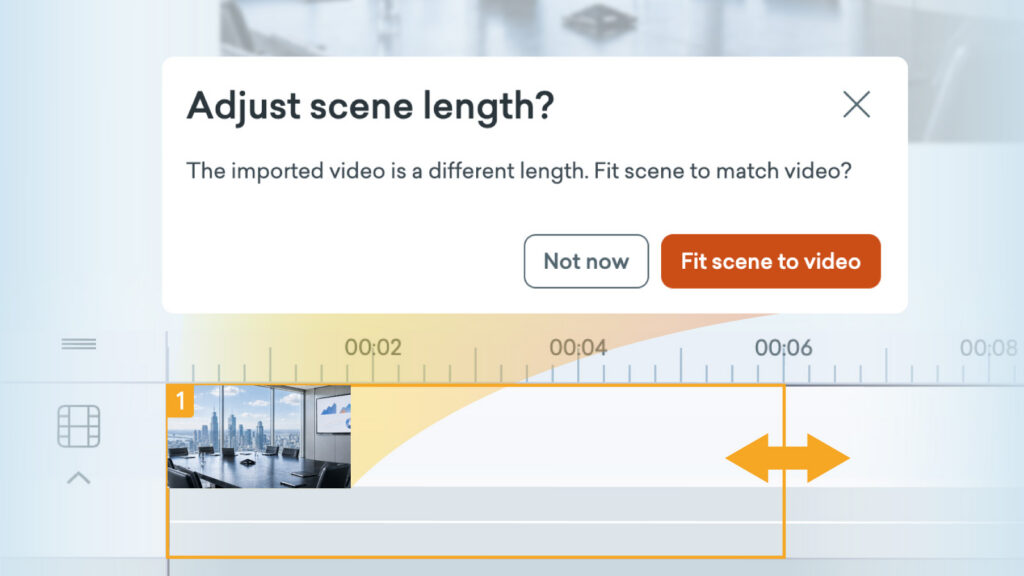Click the filmstrip scenes track icon
1024x576 pixels.
click(x=79, y=426)
